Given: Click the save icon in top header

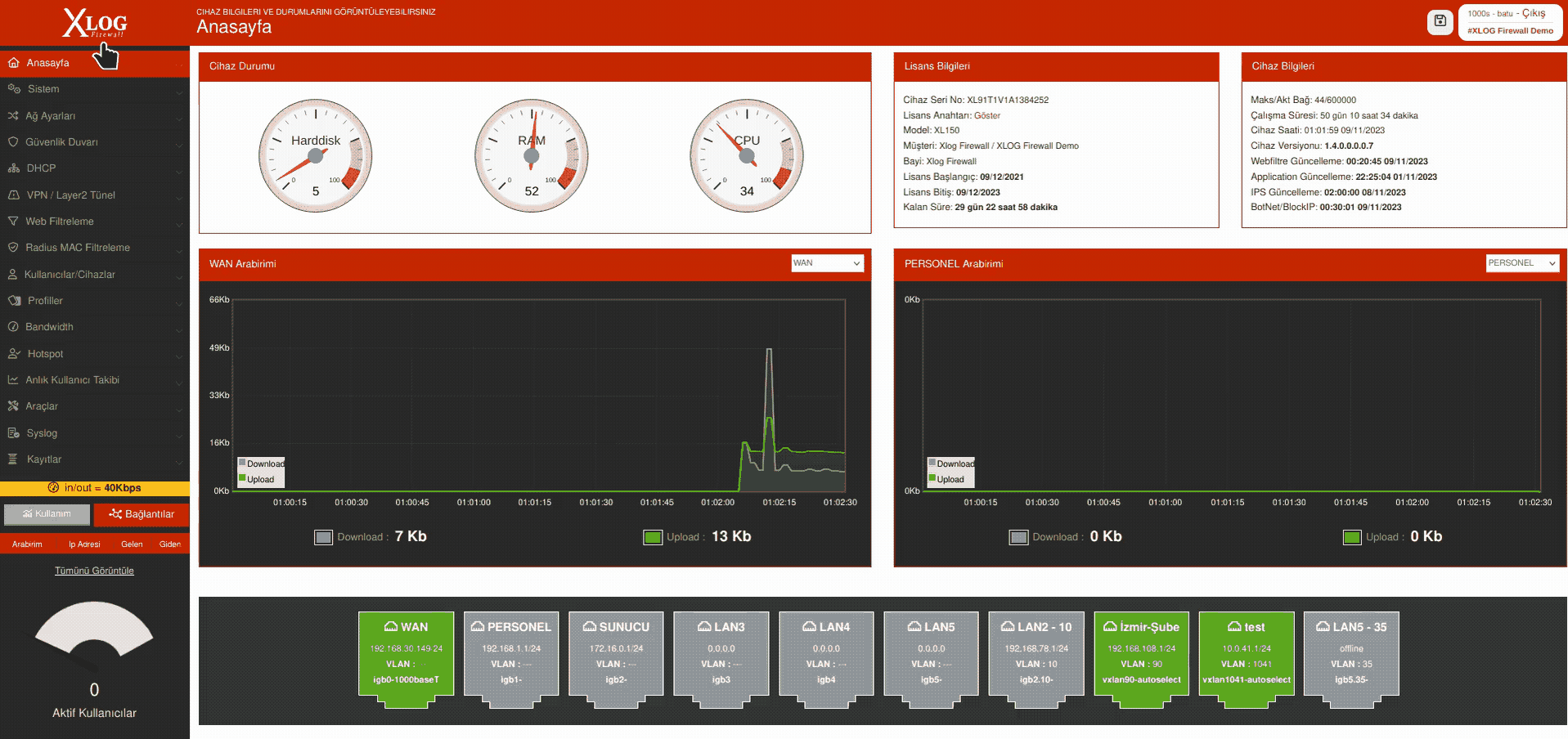Looking at the screenshot, I should [x=1440, y=21].
